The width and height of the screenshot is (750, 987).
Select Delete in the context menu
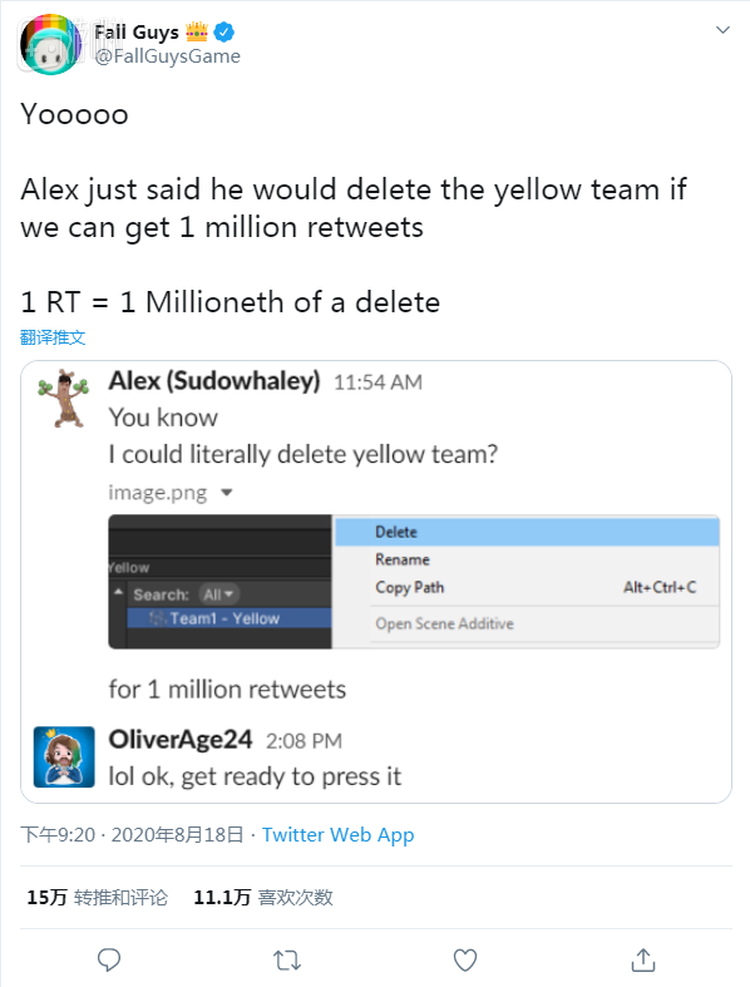pyautogui.click(x=396, y=532)
